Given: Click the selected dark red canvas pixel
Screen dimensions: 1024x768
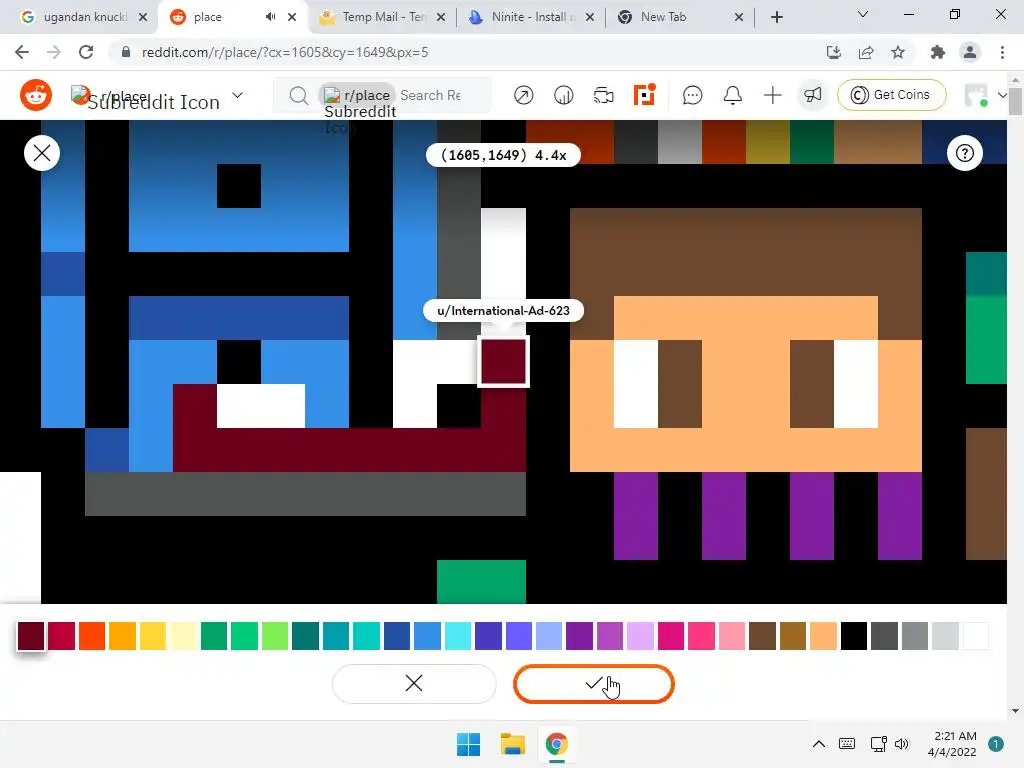Looking at the screenshot, I should point(504,362).
